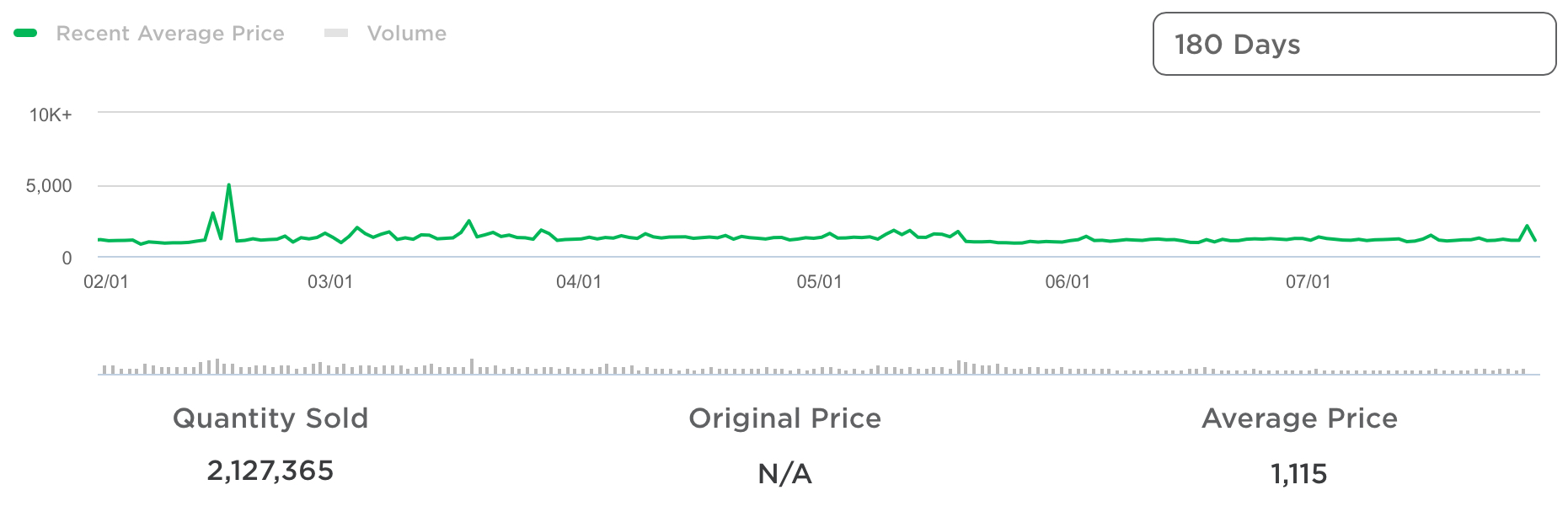Click the 06/01 date axis label
Screen dimensions: 1568x506
coord(1068,282)
